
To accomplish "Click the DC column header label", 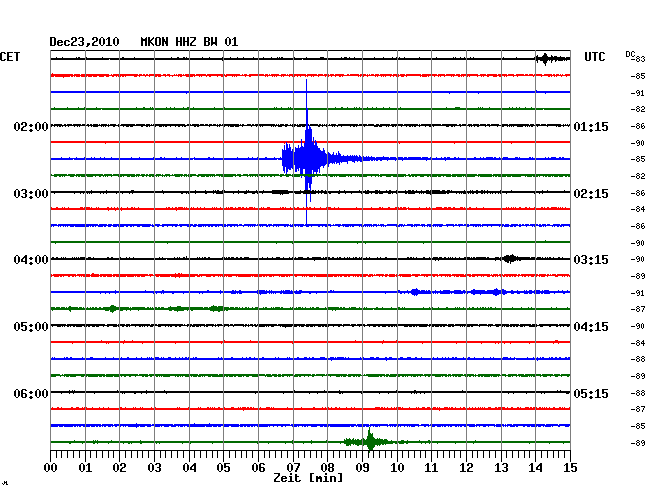I will (630, 55).
